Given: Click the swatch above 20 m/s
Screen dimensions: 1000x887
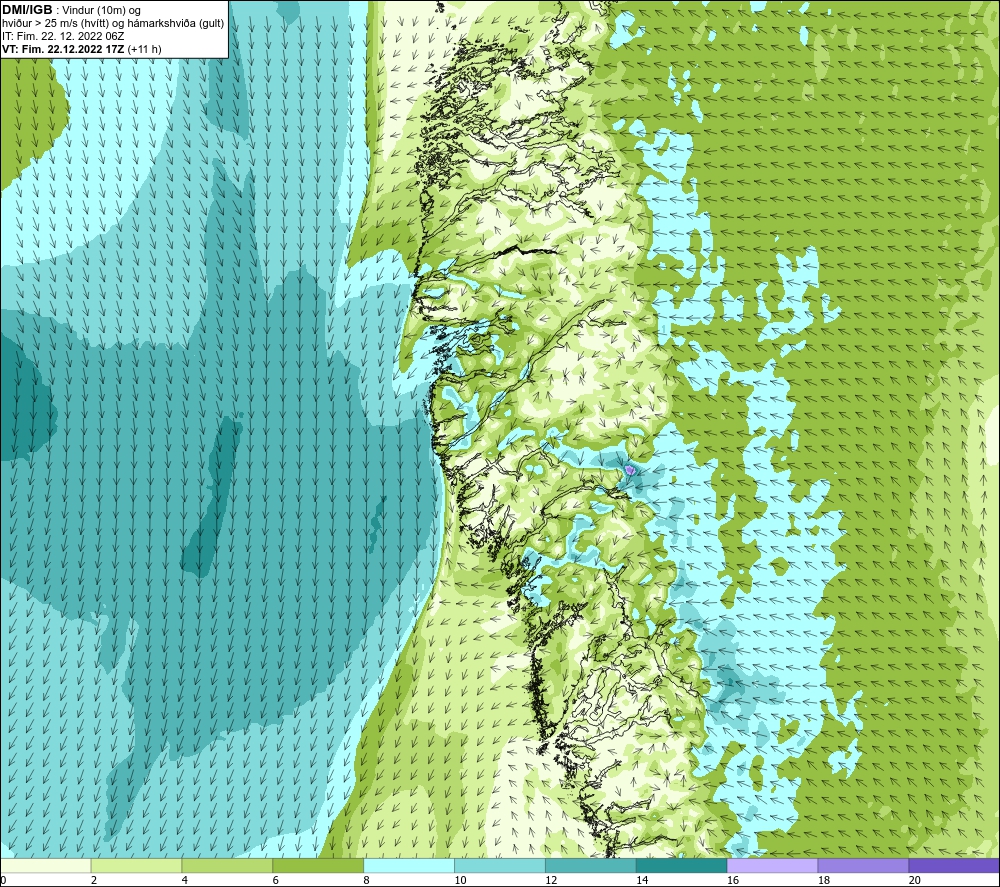Looking at the screenshot, I should (954, 865).
